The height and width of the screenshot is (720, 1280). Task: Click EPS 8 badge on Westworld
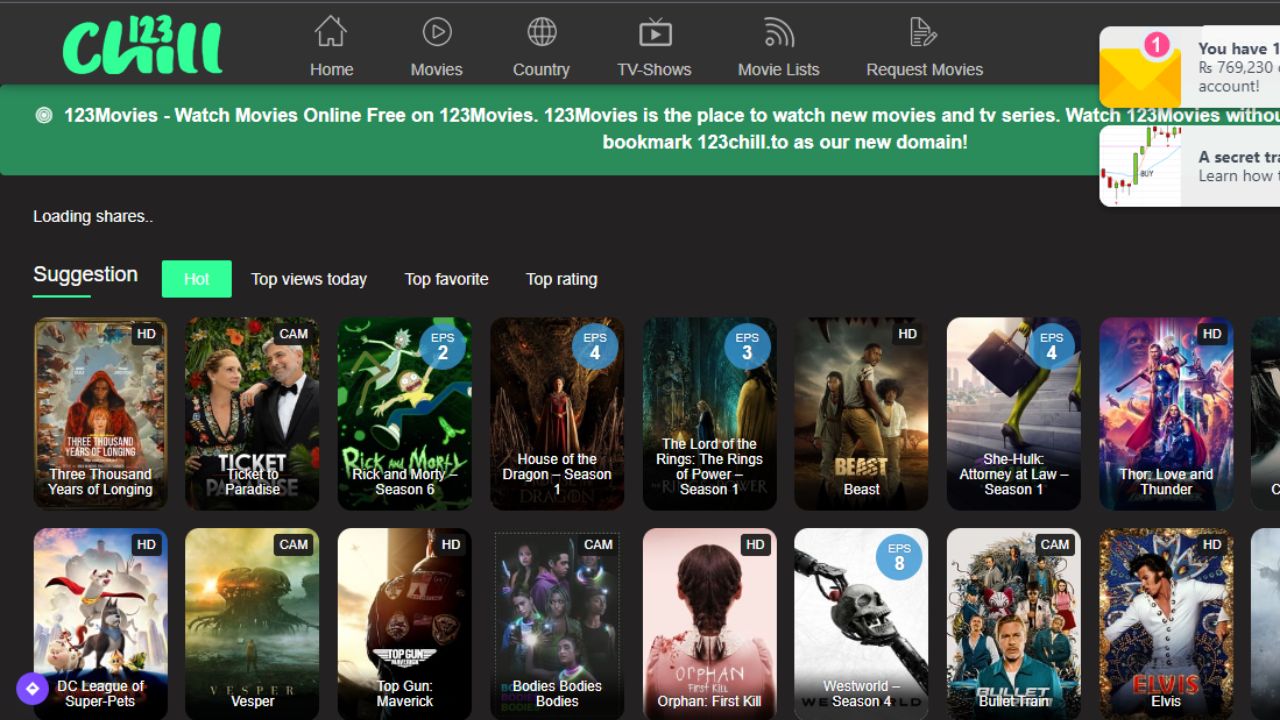(x=899, y=556)
